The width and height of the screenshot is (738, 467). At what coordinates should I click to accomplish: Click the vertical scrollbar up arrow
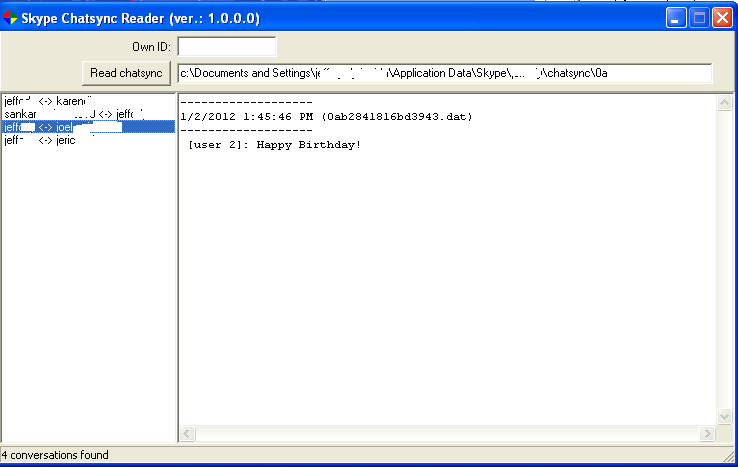[x=724, y=103]
